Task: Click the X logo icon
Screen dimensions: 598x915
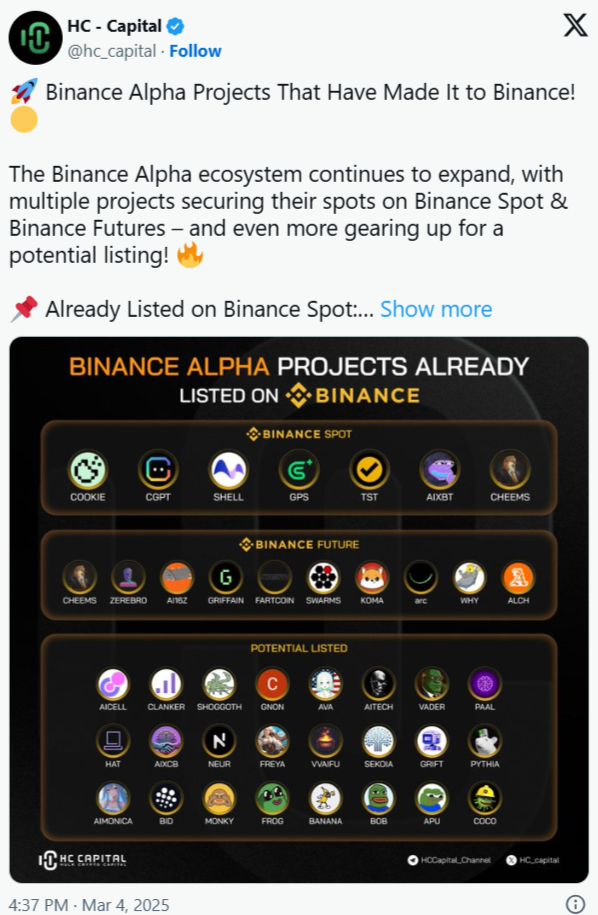Action: [575, 25]
